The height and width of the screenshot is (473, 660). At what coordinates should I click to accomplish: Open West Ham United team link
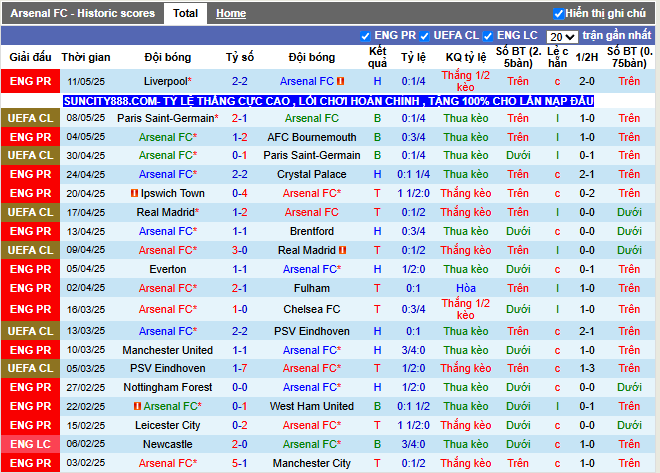[x=311, y=406]
